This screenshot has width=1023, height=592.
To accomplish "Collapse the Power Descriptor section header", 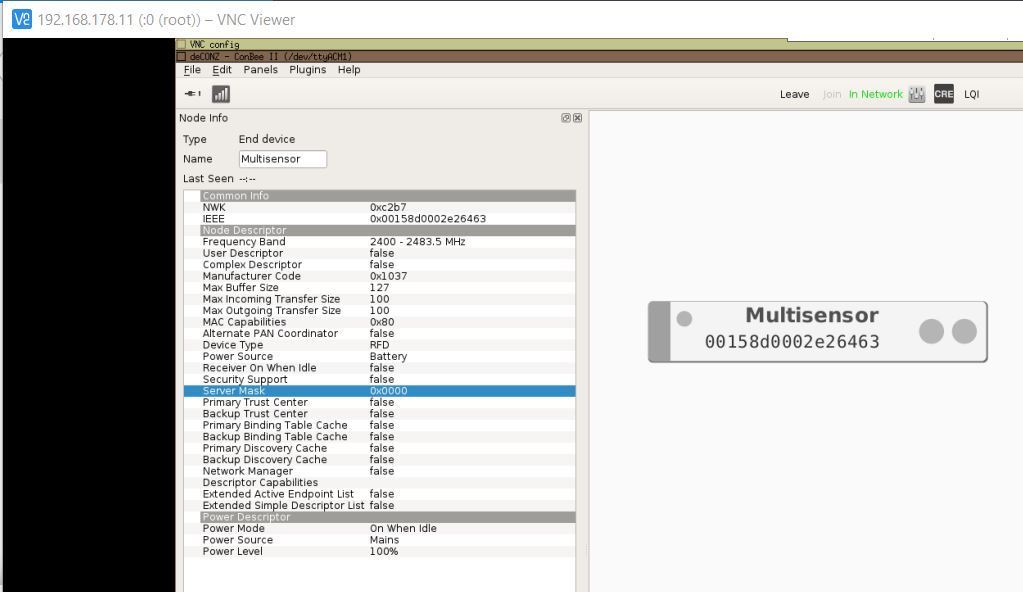I will [x=388, y=517].
